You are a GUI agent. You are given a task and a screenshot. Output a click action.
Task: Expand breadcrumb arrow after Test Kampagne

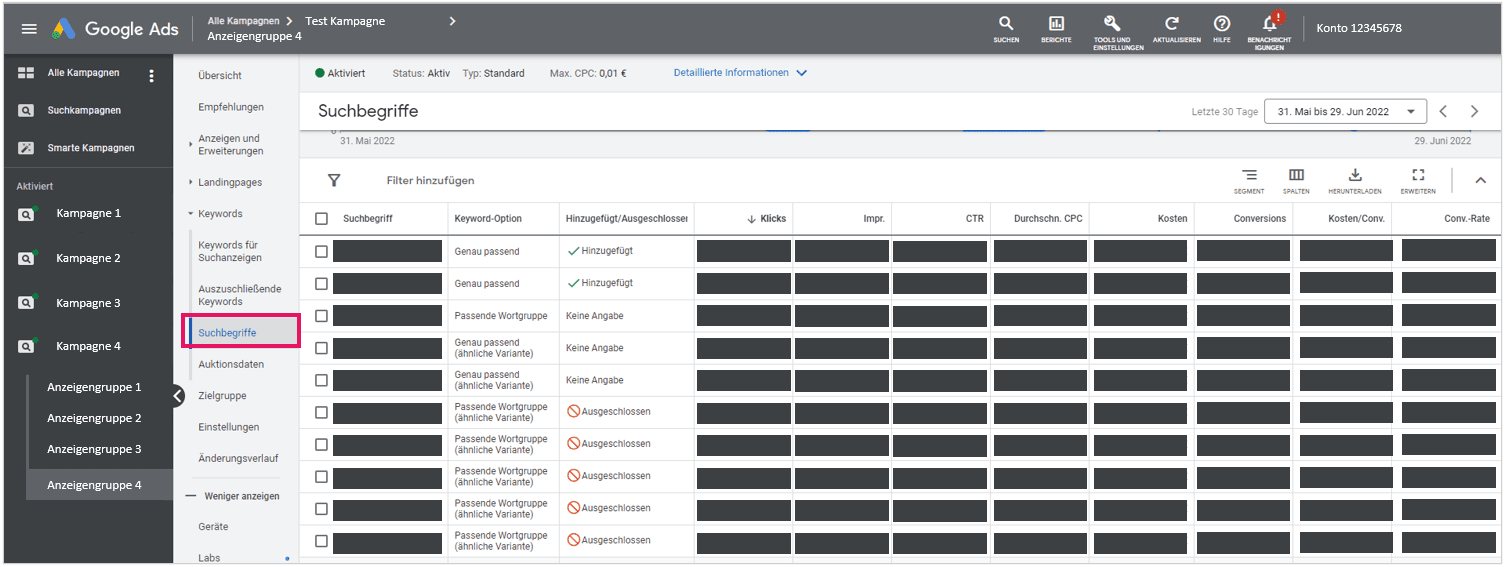pos(452,20)
